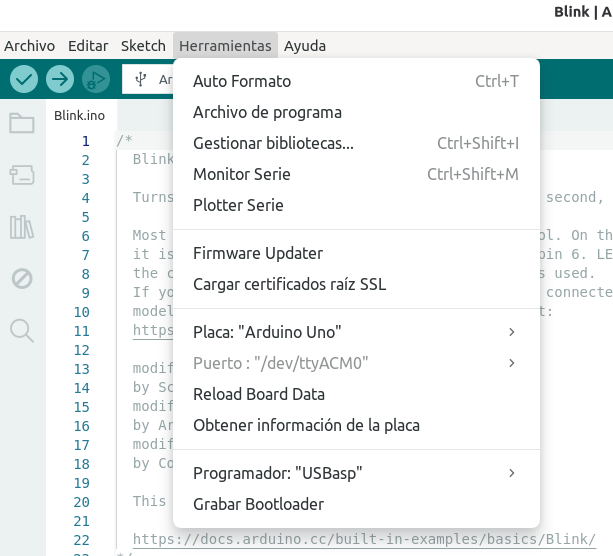
Task: Start debugging with the debugger icon
Action: tap(96, 79)
